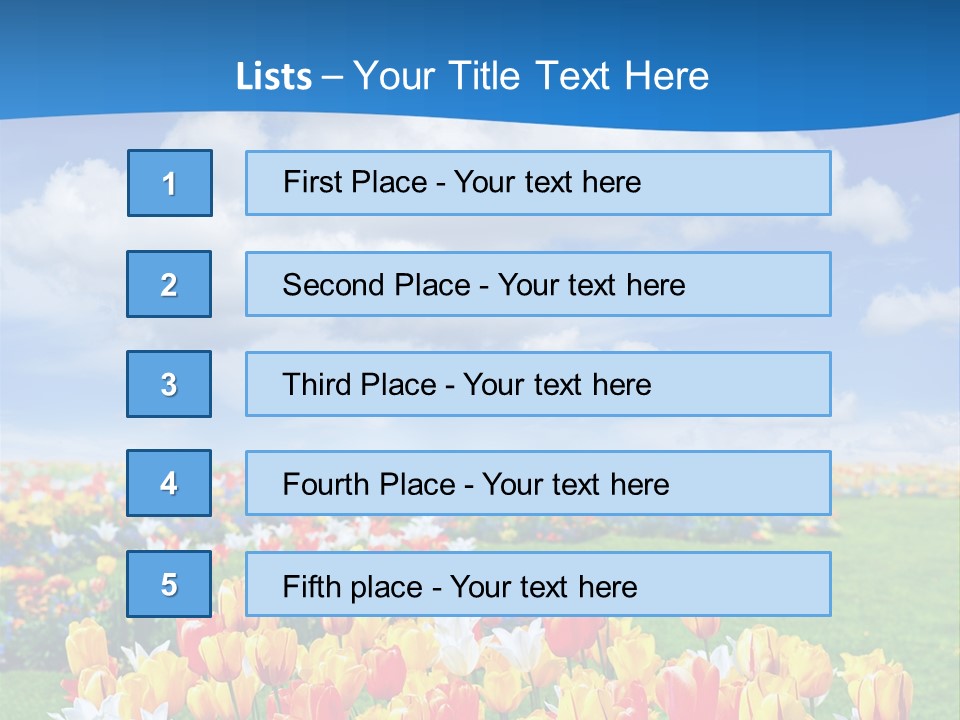Viewport: 960px width, 720px height.
Task: Click the Third Place text bar
Action: pyautogui.click(x=538, y=384)
